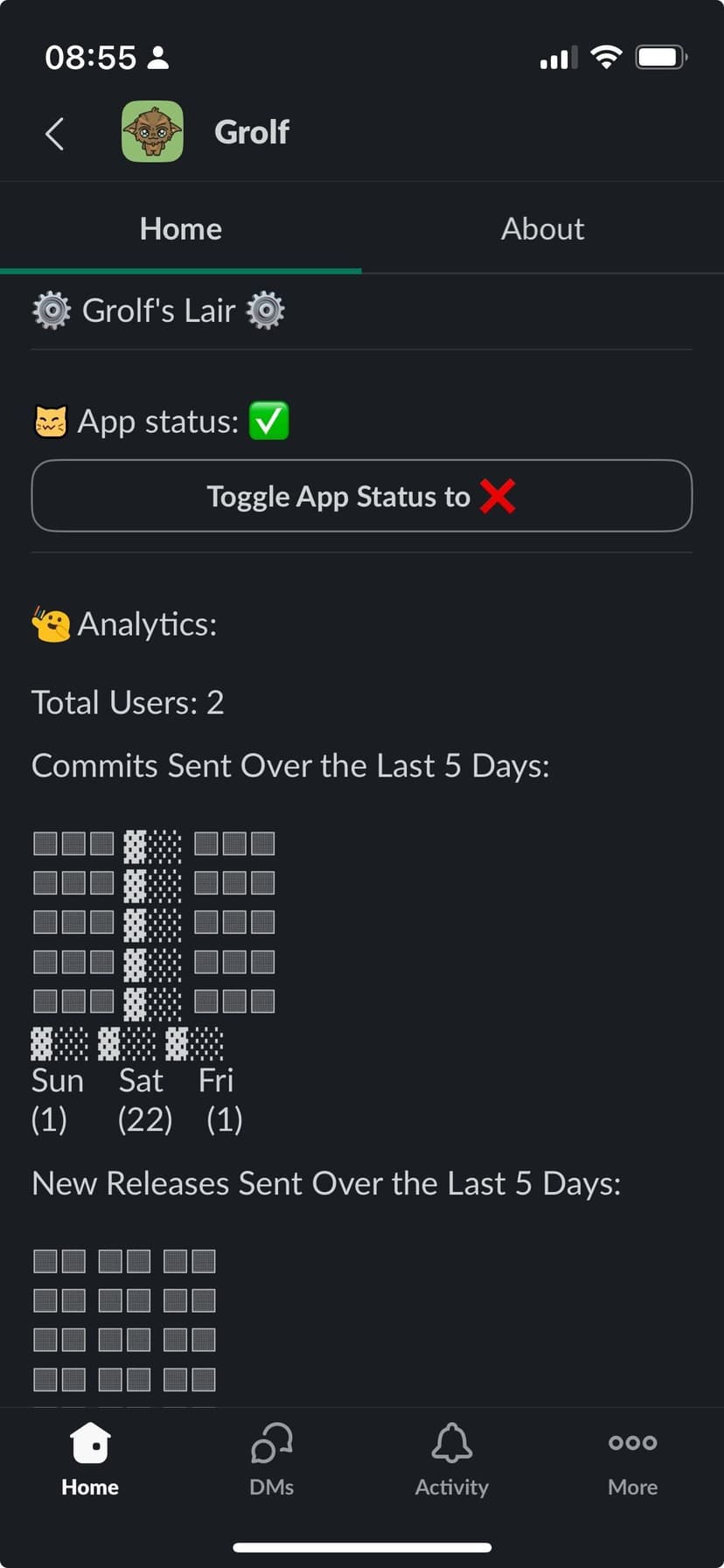Open the More three-dots icon
Screen dimensions: 724x1568
click(632, 1442)
